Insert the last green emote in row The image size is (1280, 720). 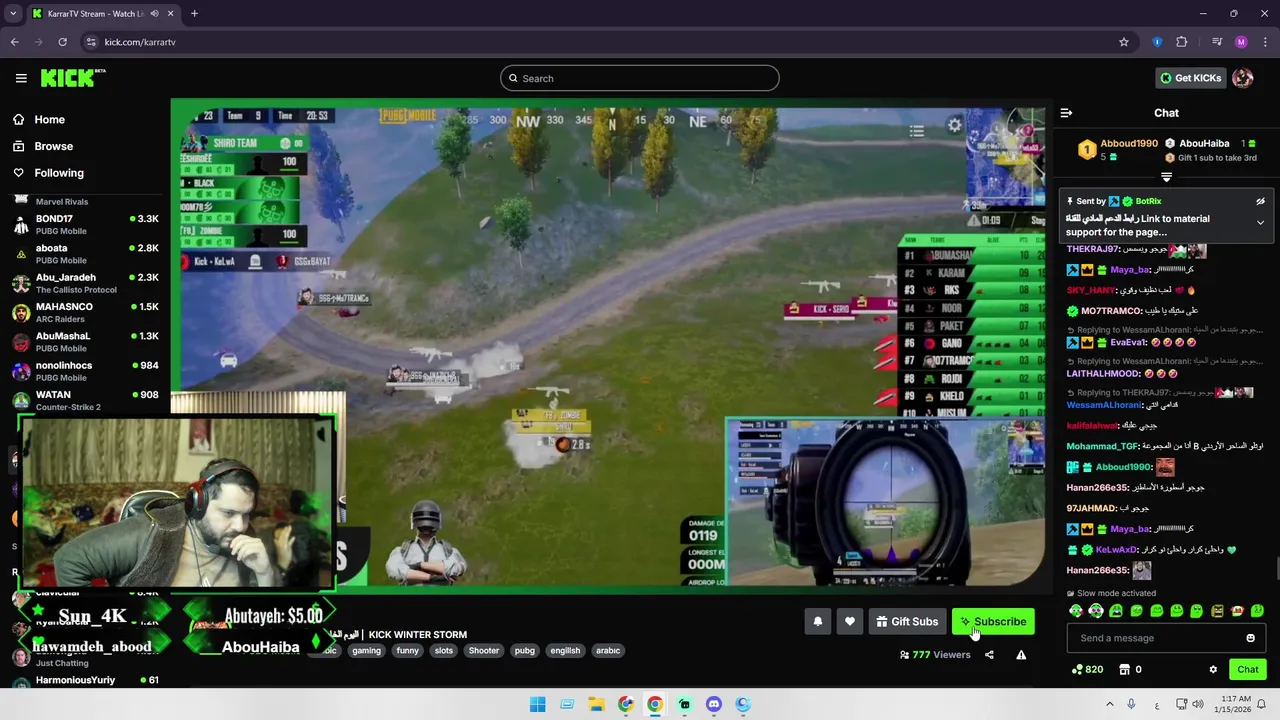(x=1257, y=611)
